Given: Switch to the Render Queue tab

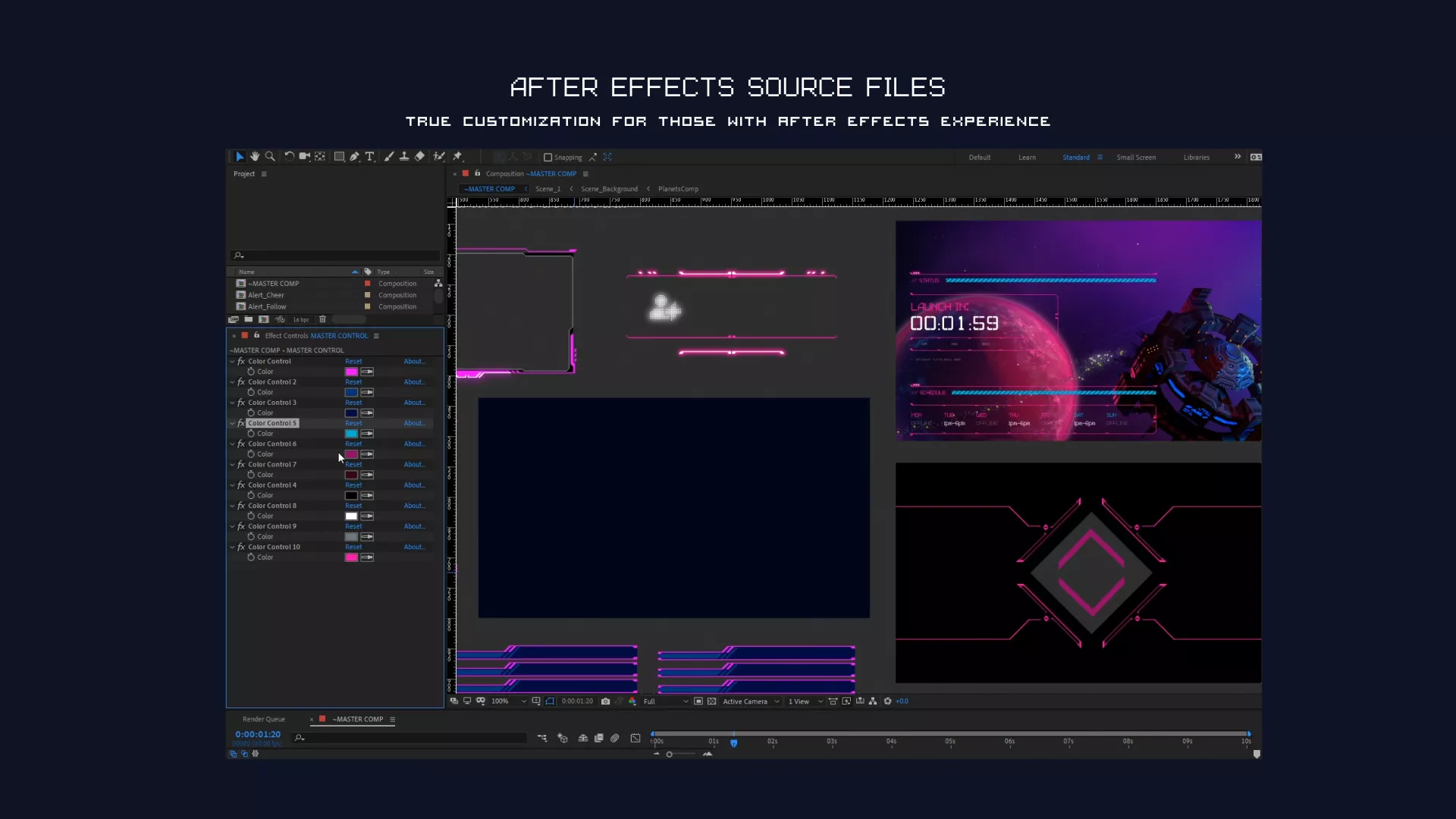Looking at the screenshot, I should (x=264, y=719).
